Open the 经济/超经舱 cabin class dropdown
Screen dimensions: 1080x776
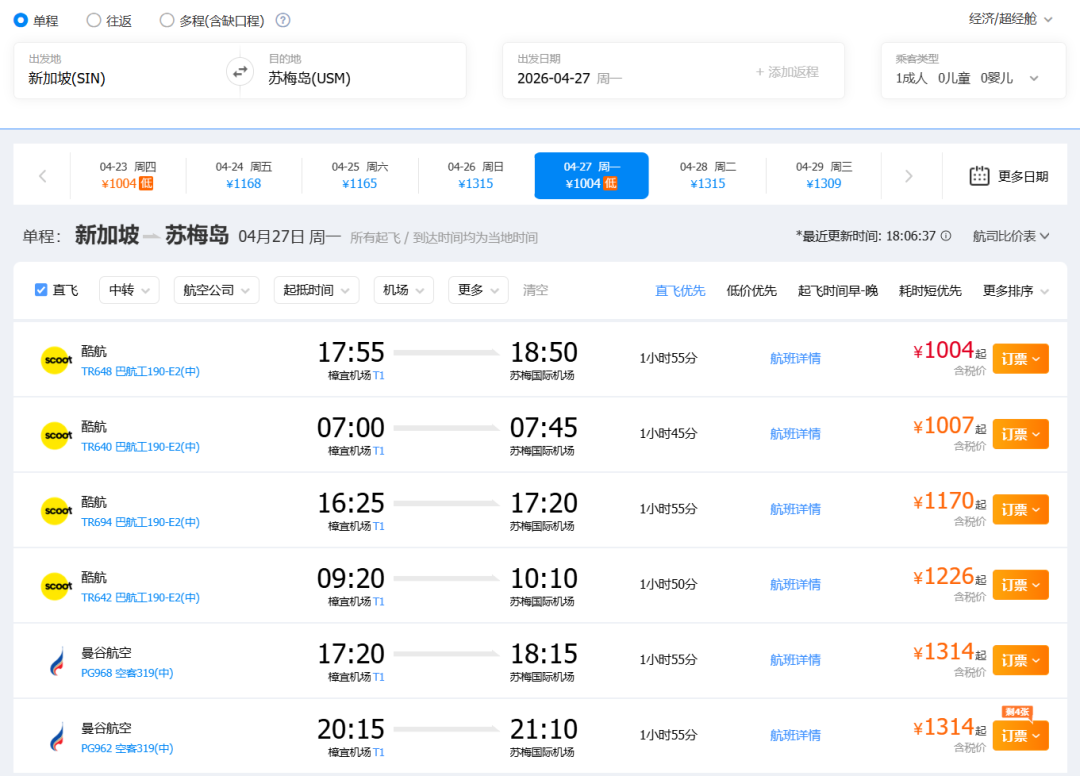pyautogui.click(x=1011, y=19)
